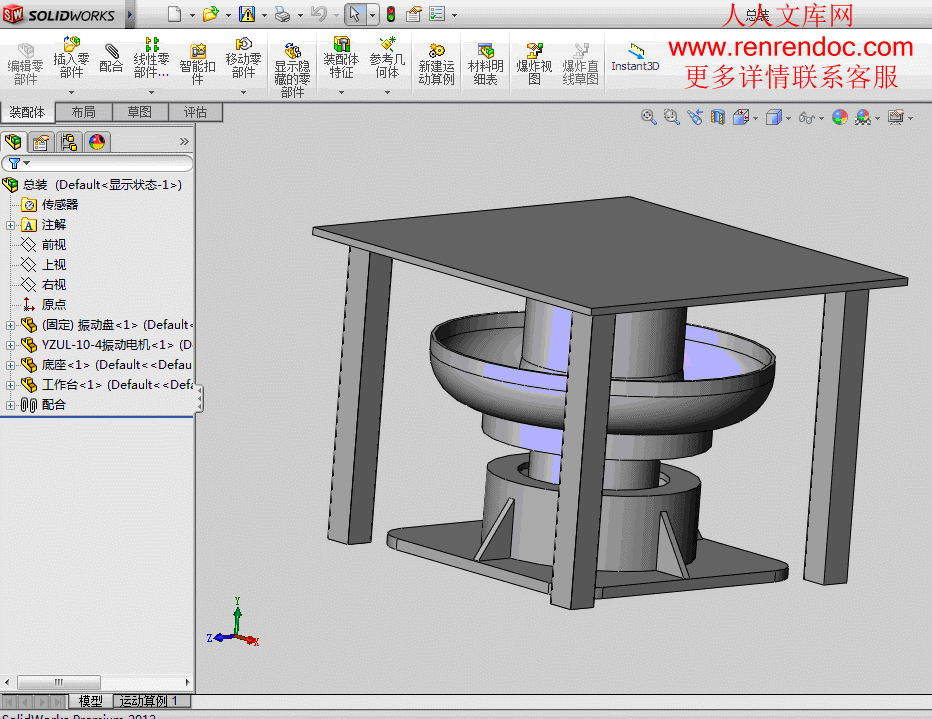Image resolution: width=932 pixels, height=719 pixels.
Task: Select YZUL-10-4振动电机<1> component
Action: pos(107,345)
